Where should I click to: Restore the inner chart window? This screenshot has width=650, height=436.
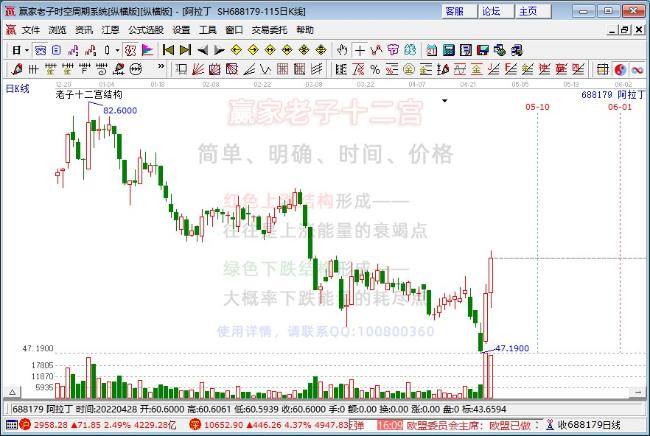(625, 30)
